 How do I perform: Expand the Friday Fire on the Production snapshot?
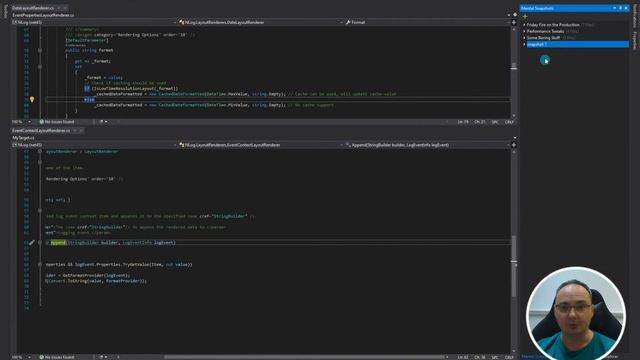(524, 25)
